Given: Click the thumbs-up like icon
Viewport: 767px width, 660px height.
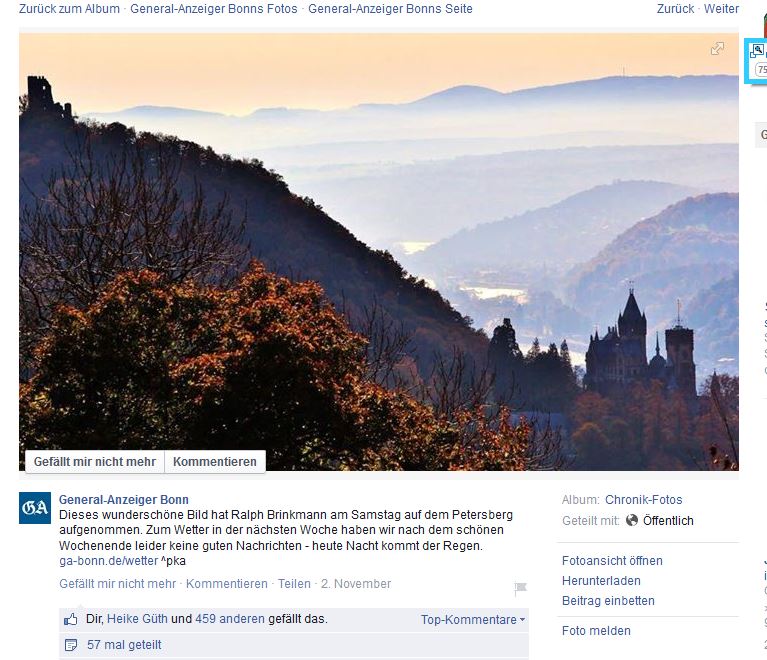Looking at the screenshot, I should (x=71, y=620).
